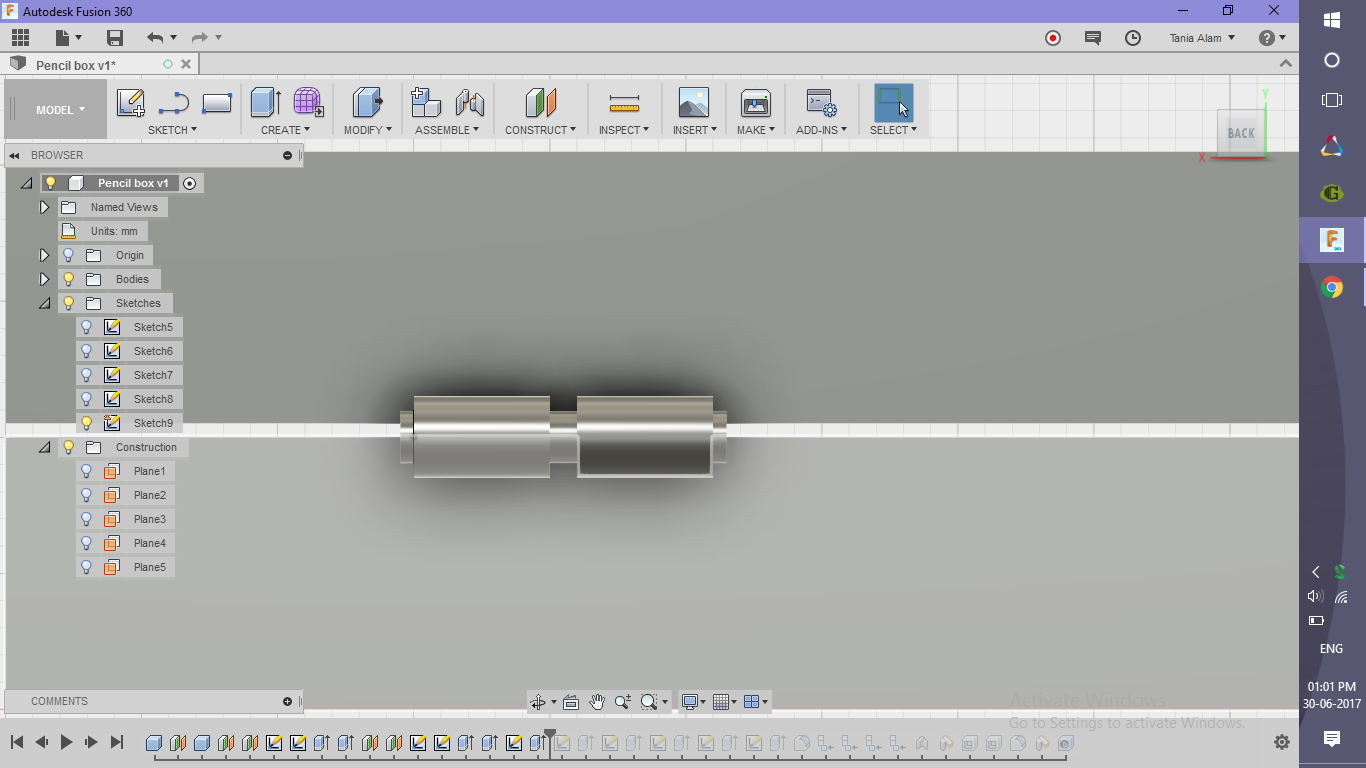The height and width of the screenshot is (768, 1366).
Task: Start recording with the red record icon
Action: point(1053,38)
